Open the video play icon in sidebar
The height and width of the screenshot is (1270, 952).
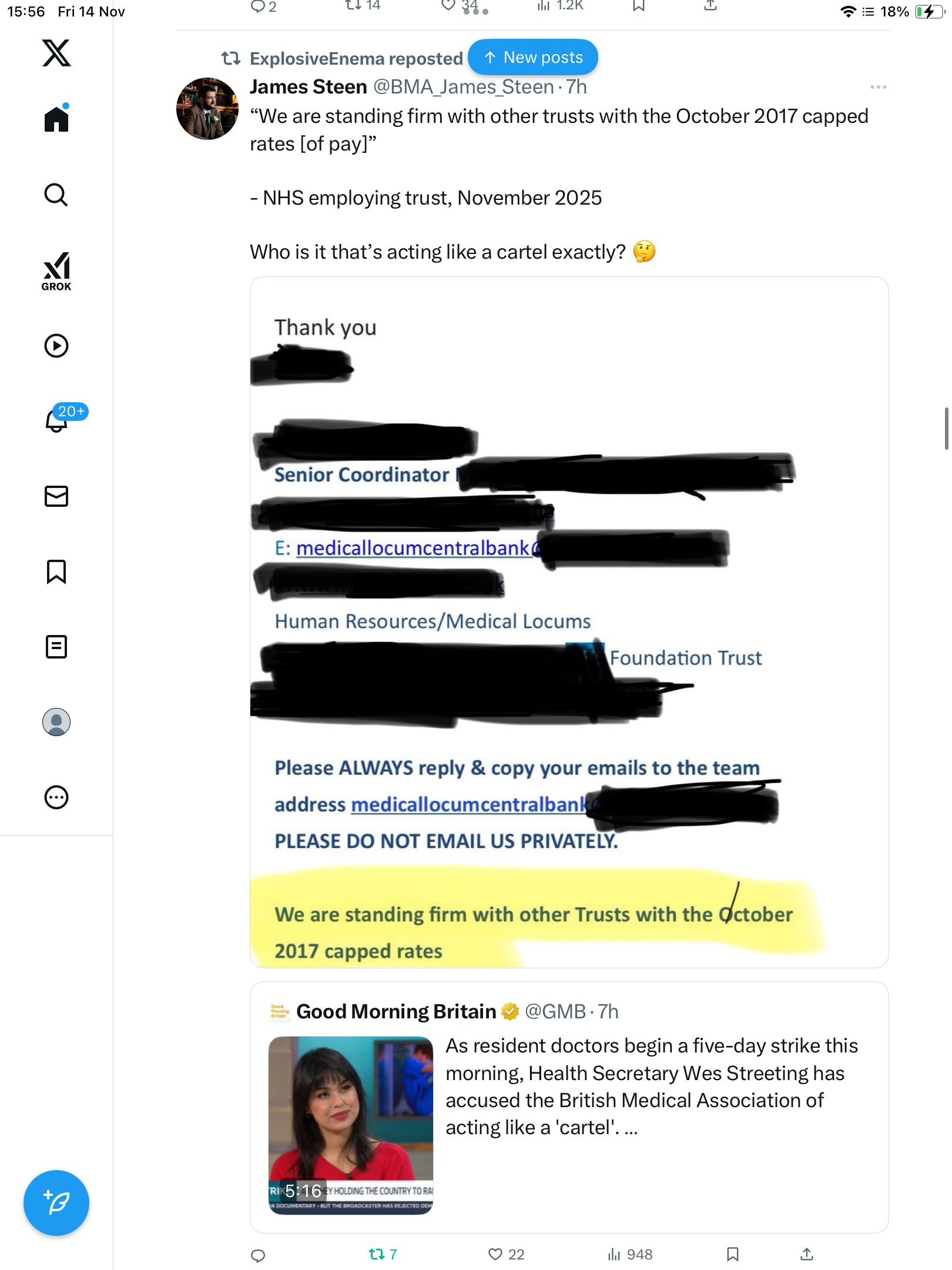point(56,346)
